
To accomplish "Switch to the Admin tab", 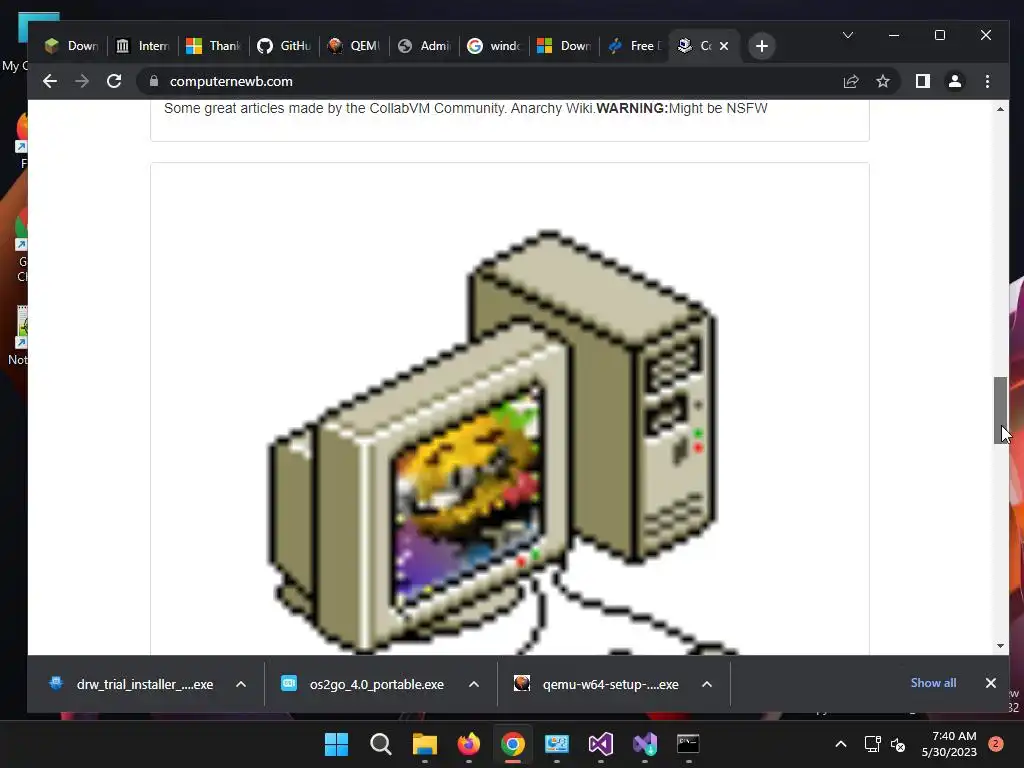I will point(424,46).
